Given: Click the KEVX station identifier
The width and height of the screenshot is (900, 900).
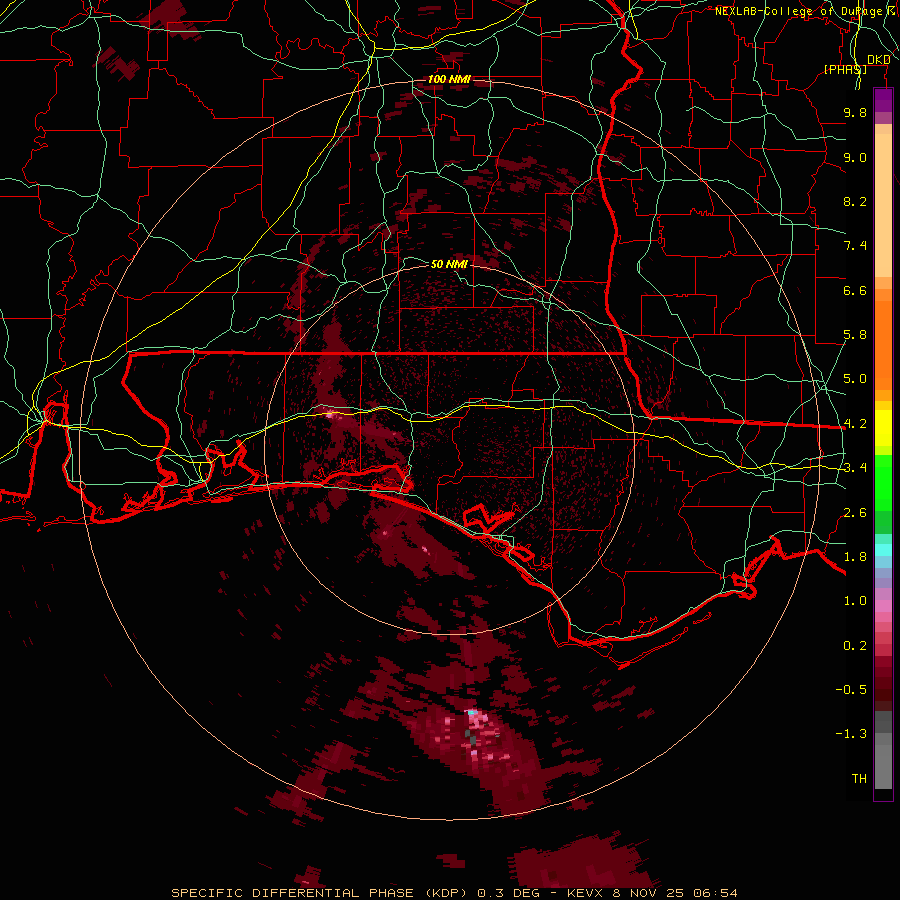Looking at the screenshot, I should [585, 893].
